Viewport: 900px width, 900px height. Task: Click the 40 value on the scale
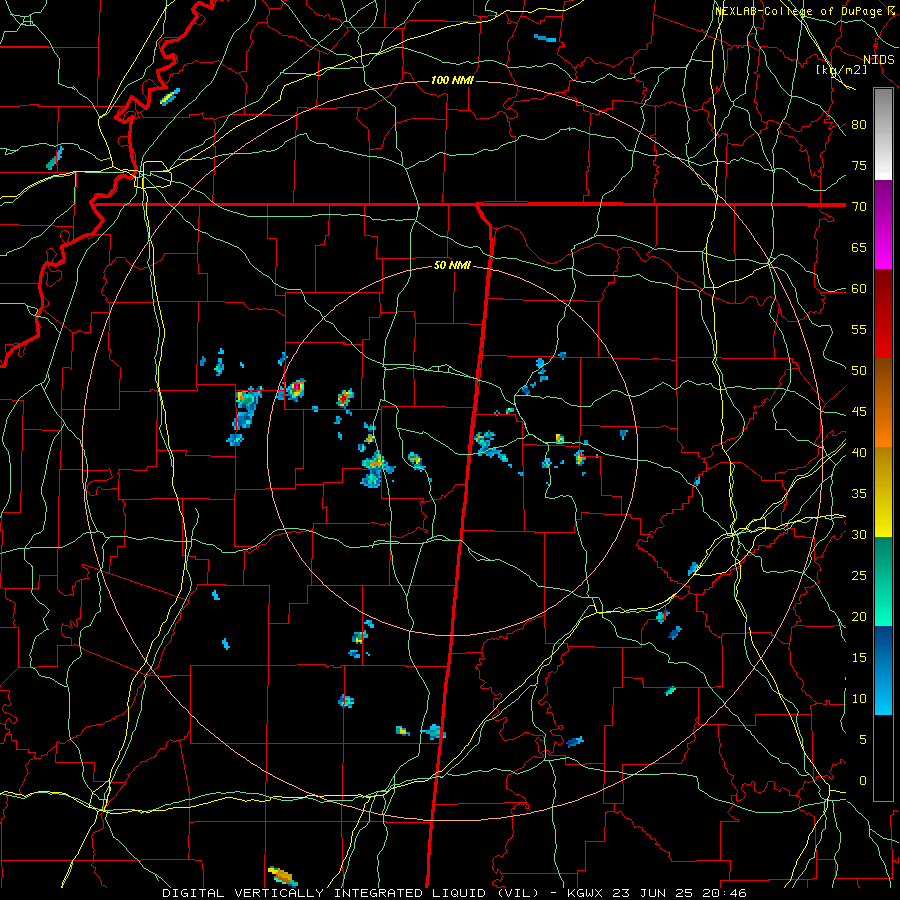(x=859, y=453)
